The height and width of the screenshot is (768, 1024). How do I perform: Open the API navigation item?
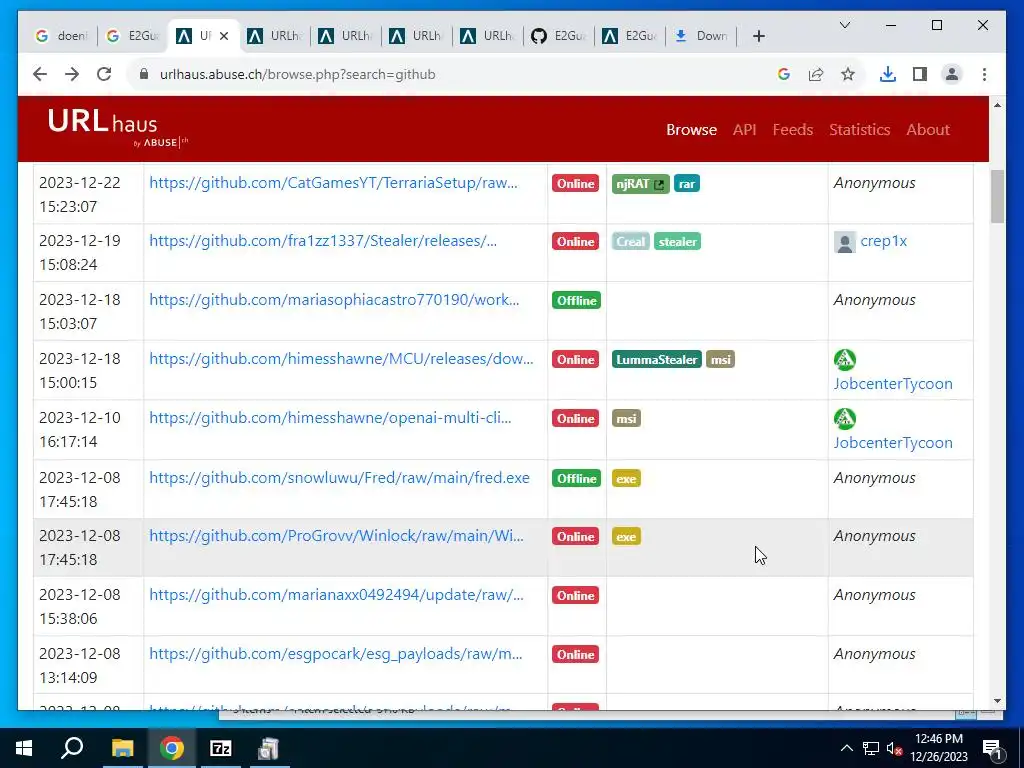744,129
